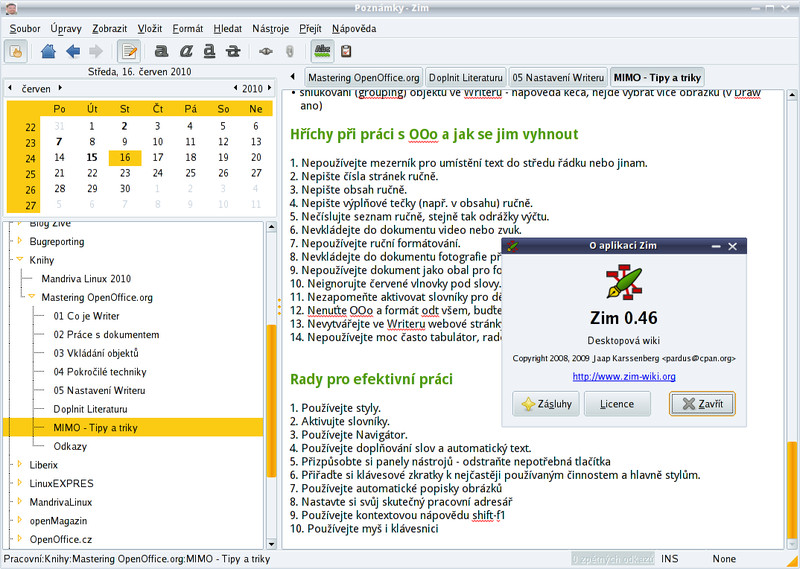Click the index pane scroll down arrow

pos(272,545)
